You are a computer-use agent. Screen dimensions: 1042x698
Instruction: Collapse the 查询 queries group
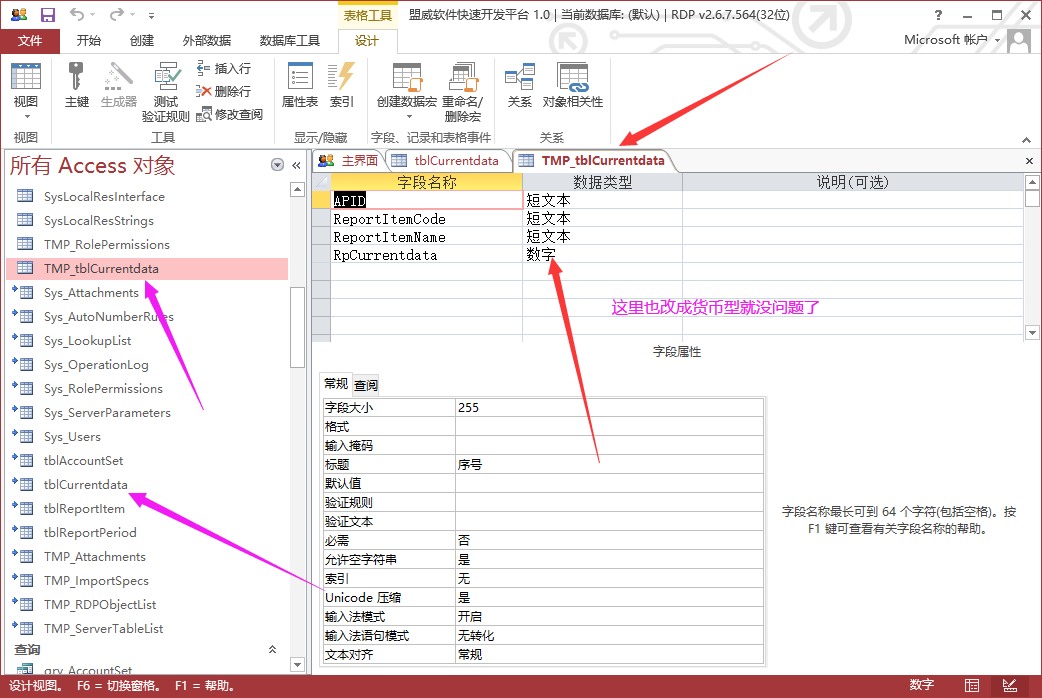[272, 649]
